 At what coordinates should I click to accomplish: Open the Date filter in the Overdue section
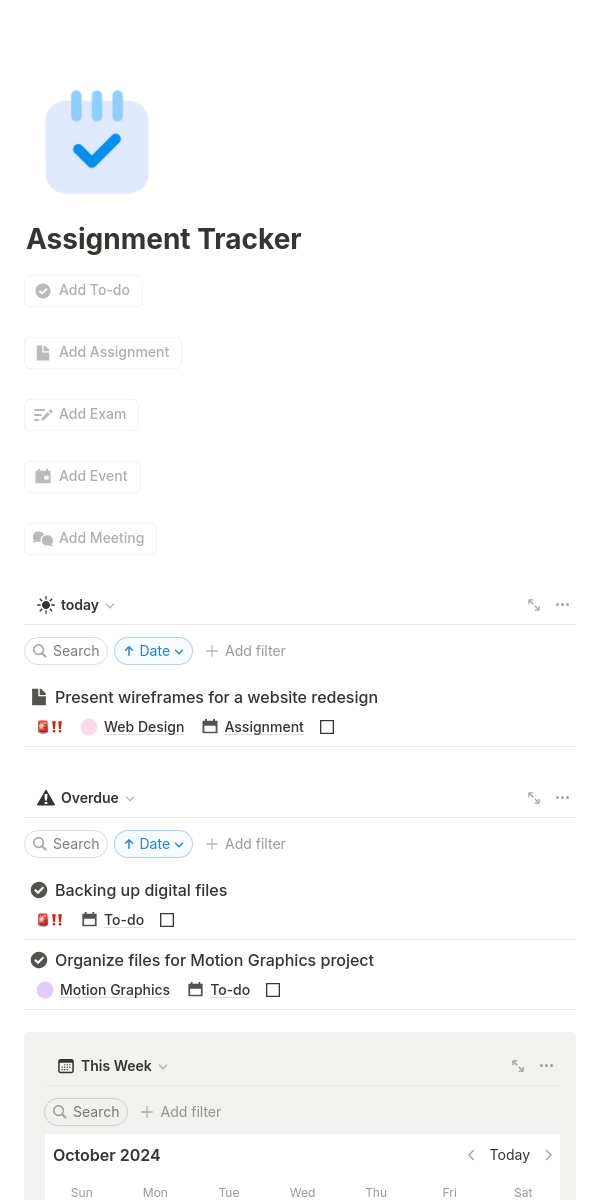[153, 844]
